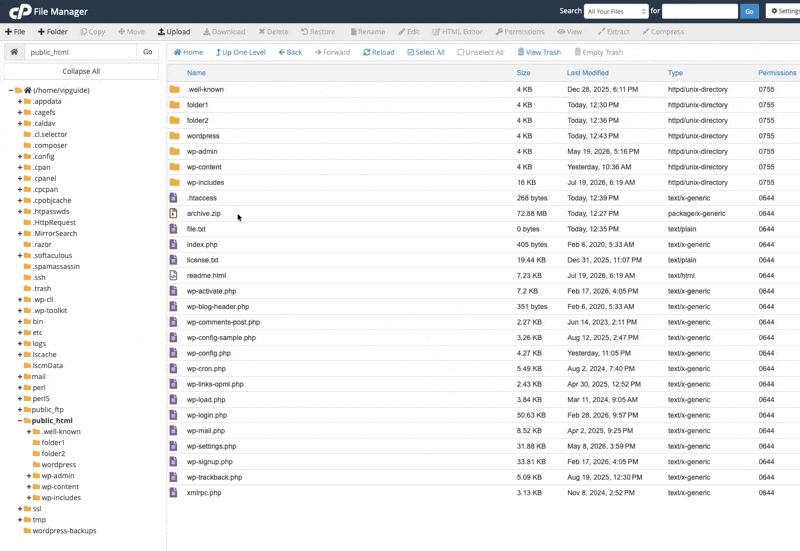The height and width of the screenshot is (551, 800).
Task: Collapse the public_html folder in tree
Action: point(20,421)
